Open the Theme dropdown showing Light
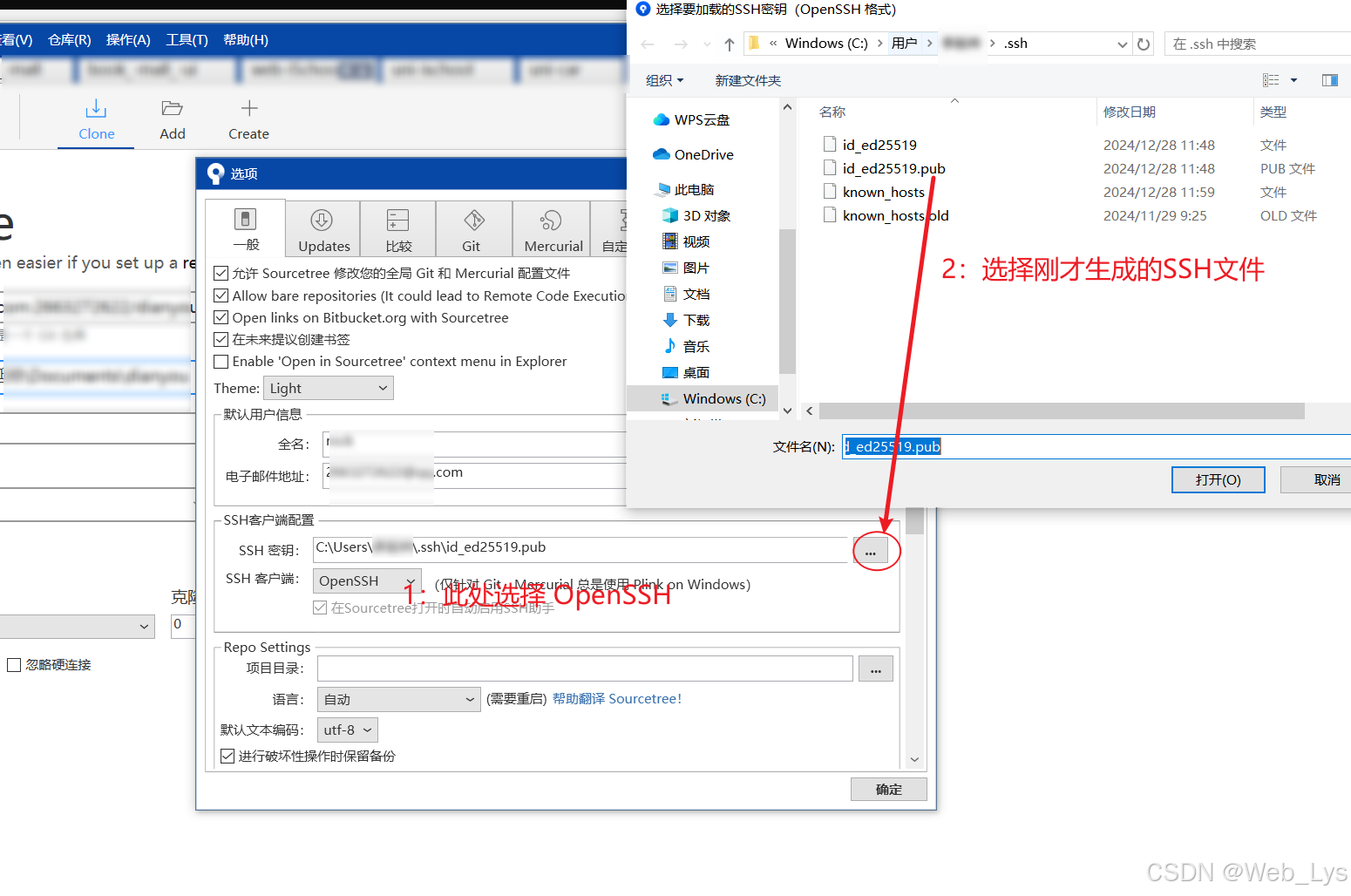Viewport: 1351px width, 896px height. pos(329,388)
